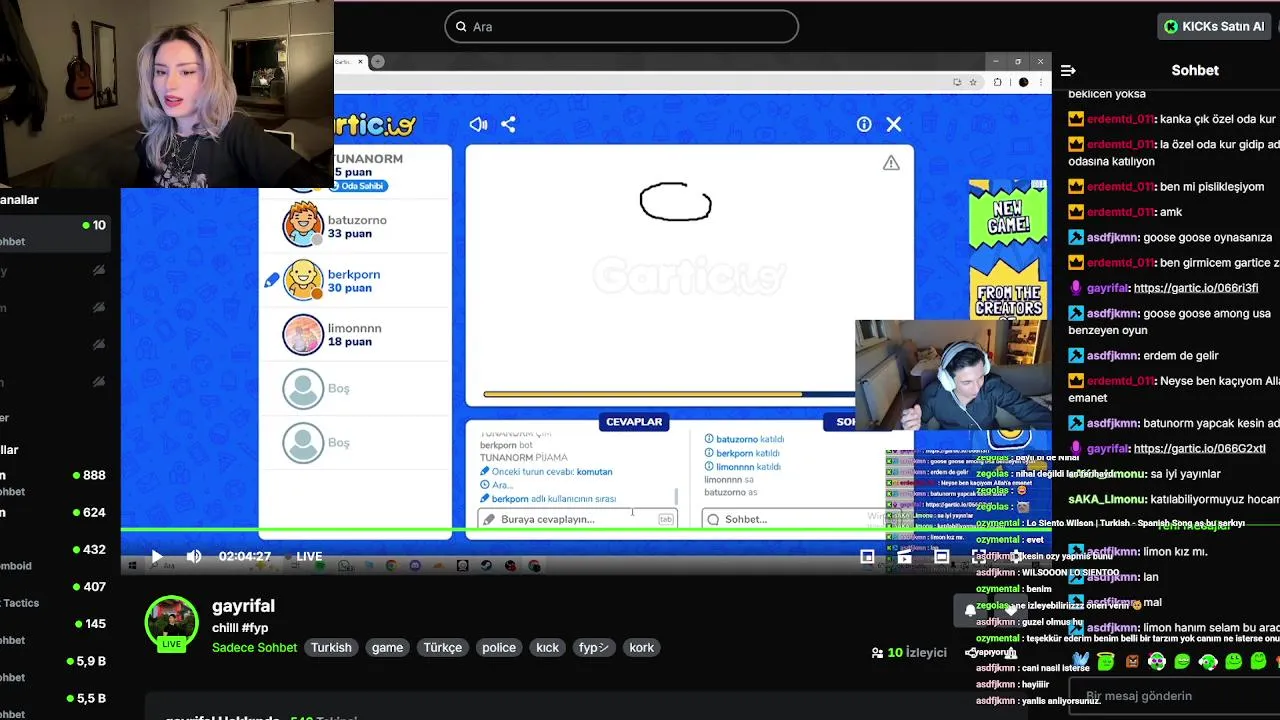Open the NEW GAME advertisement banner
Image resolution: width=1280 pixels, height=720 pixels.
1008,250
